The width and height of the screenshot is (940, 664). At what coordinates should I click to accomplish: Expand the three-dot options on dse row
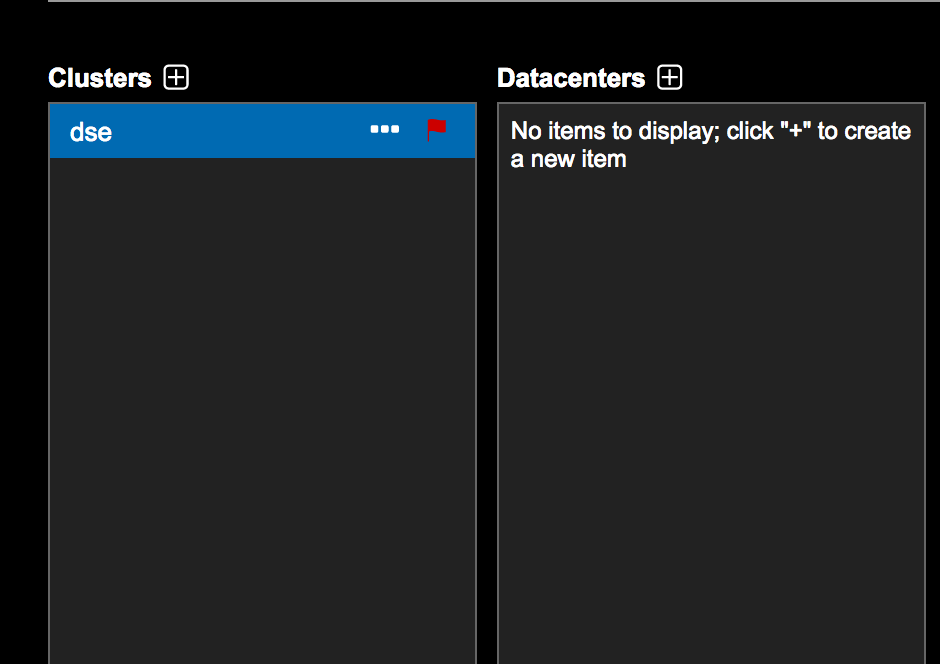tap(385, 130)
